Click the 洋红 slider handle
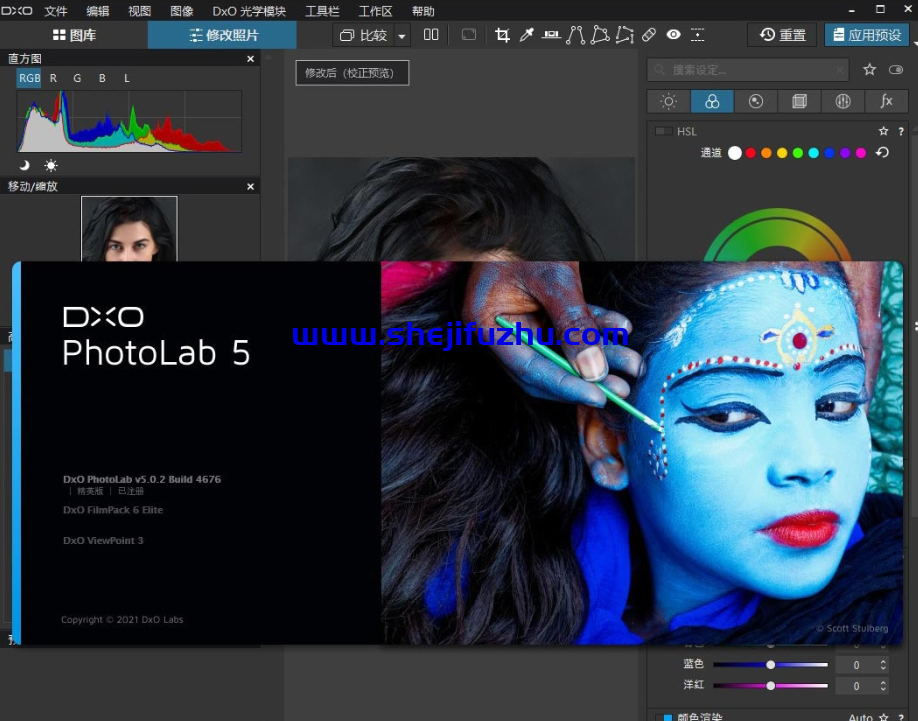This screenshot has width=918, height=721. (770, 685)
